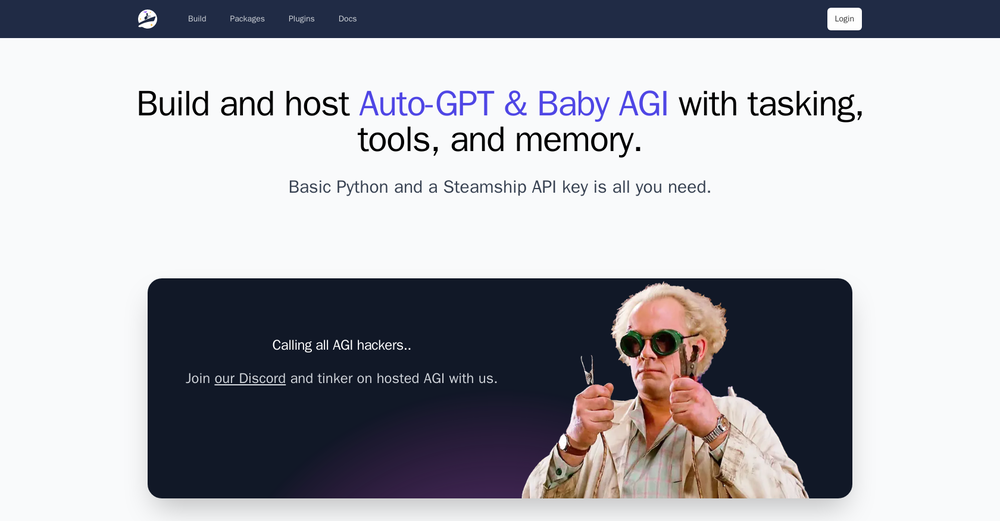Click the Steamship logo in the navbar
This screenshot has width=1000, height=521.
(147, 19)
